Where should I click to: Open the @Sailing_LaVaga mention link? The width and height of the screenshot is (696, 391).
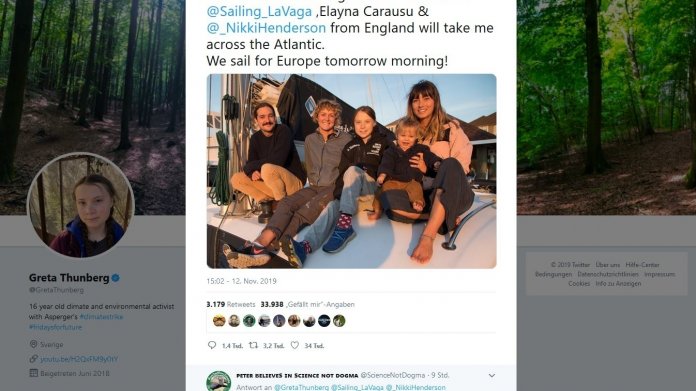tap(259, 12)
